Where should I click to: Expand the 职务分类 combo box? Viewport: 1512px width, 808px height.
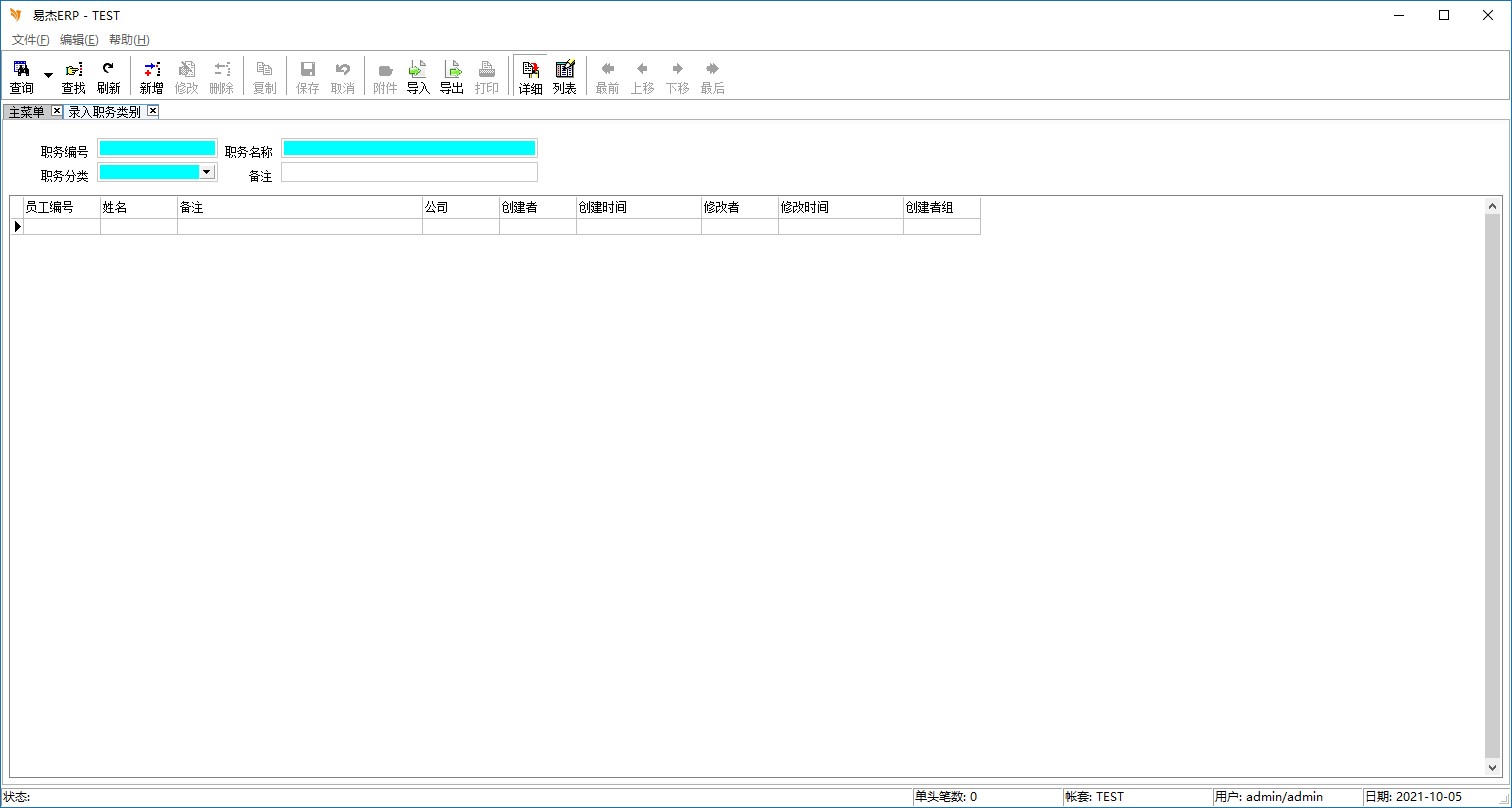206,172
